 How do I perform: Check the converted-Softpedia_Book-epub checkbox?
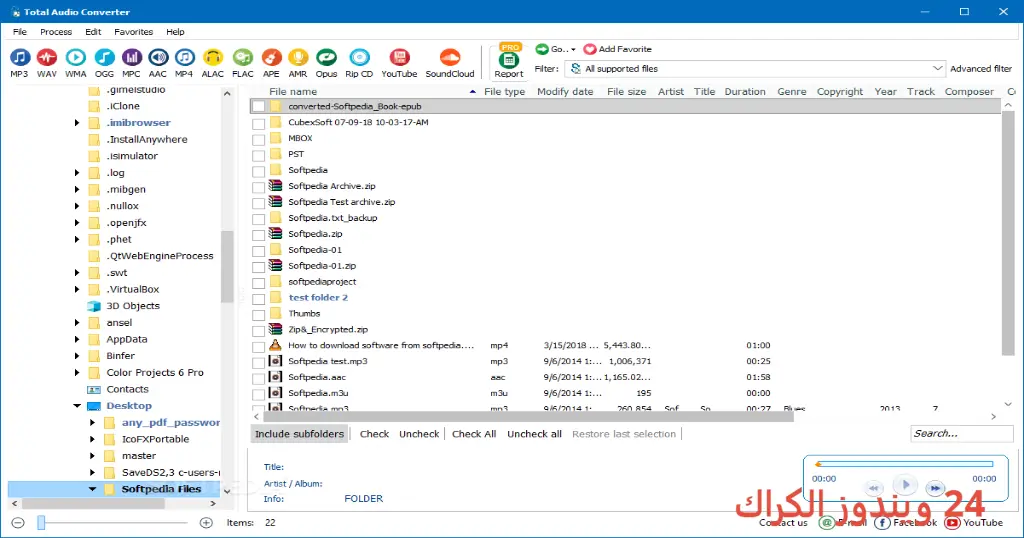[x=259, y=106]
